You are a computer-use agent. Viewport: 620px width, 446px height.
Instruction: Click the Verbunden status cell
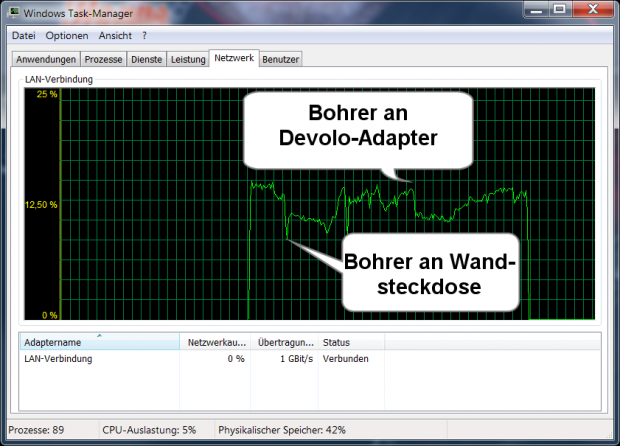click(346, 359)
